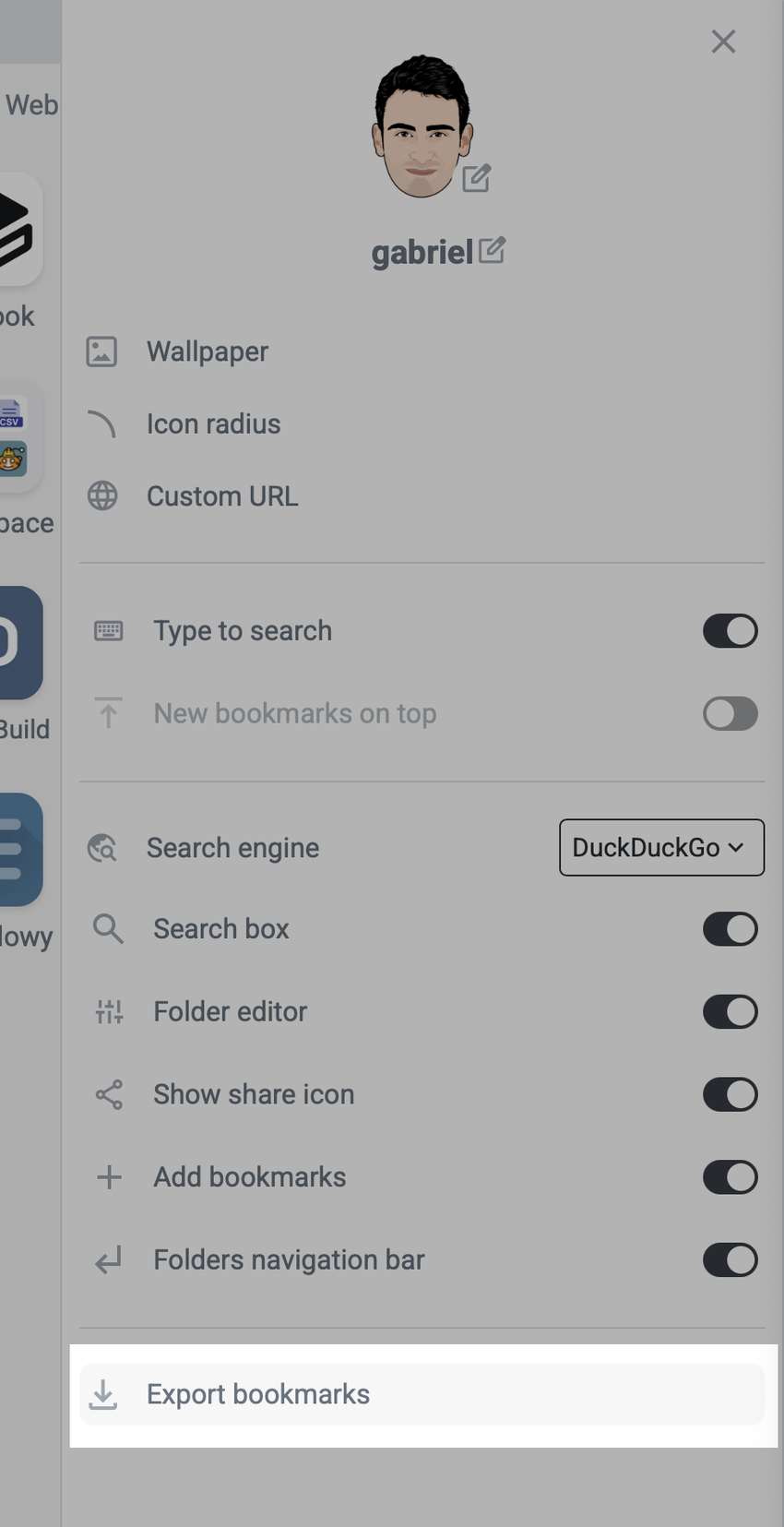
Task: Click the Folder editor sliders icon
Action: point(109,1012)
